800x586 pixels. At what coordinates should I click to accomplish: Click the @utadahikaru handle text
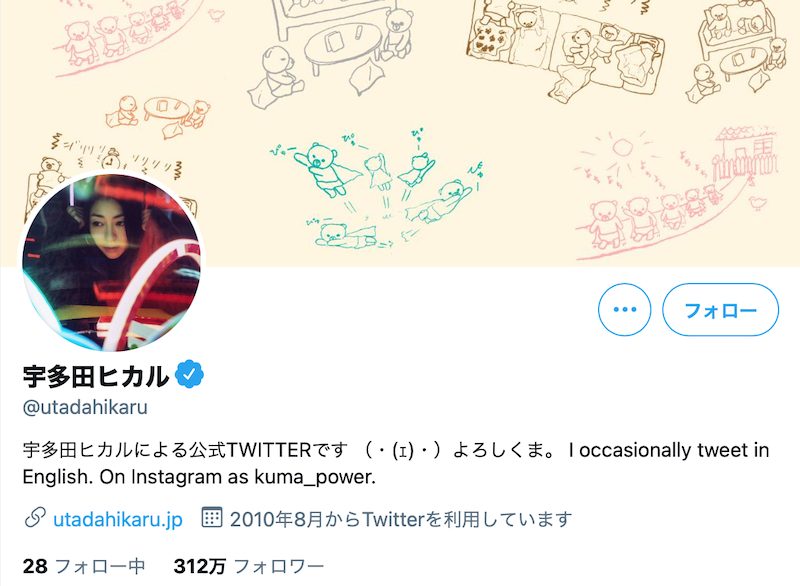(x=85, y=407)
